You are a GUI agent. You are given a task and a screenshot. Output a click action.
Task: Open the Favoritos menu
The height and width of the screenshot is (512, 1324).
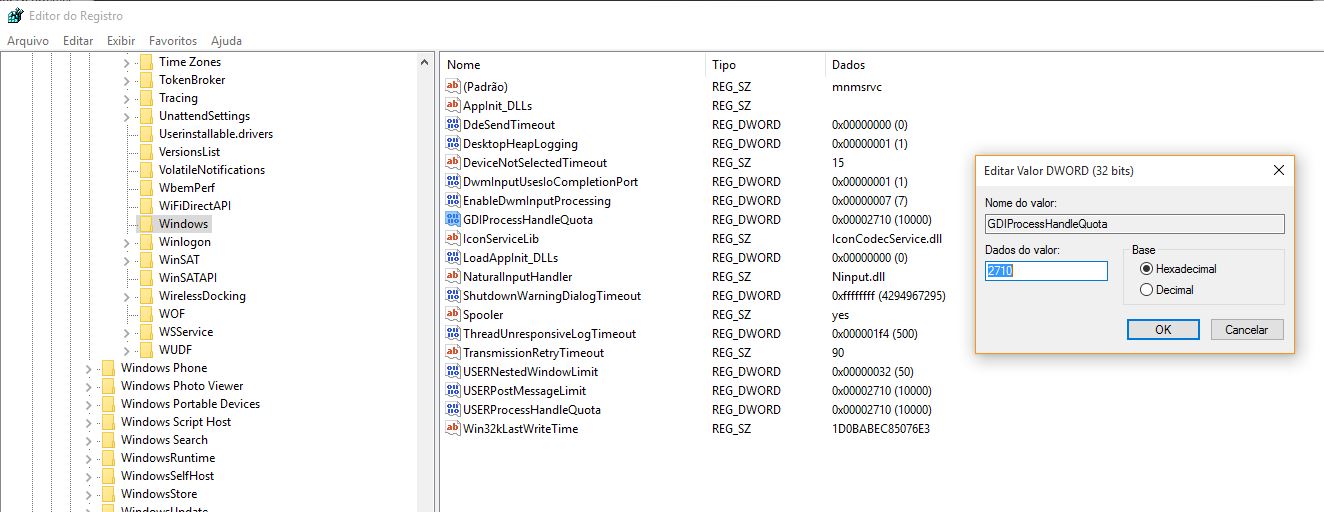[x=173, y=41]
